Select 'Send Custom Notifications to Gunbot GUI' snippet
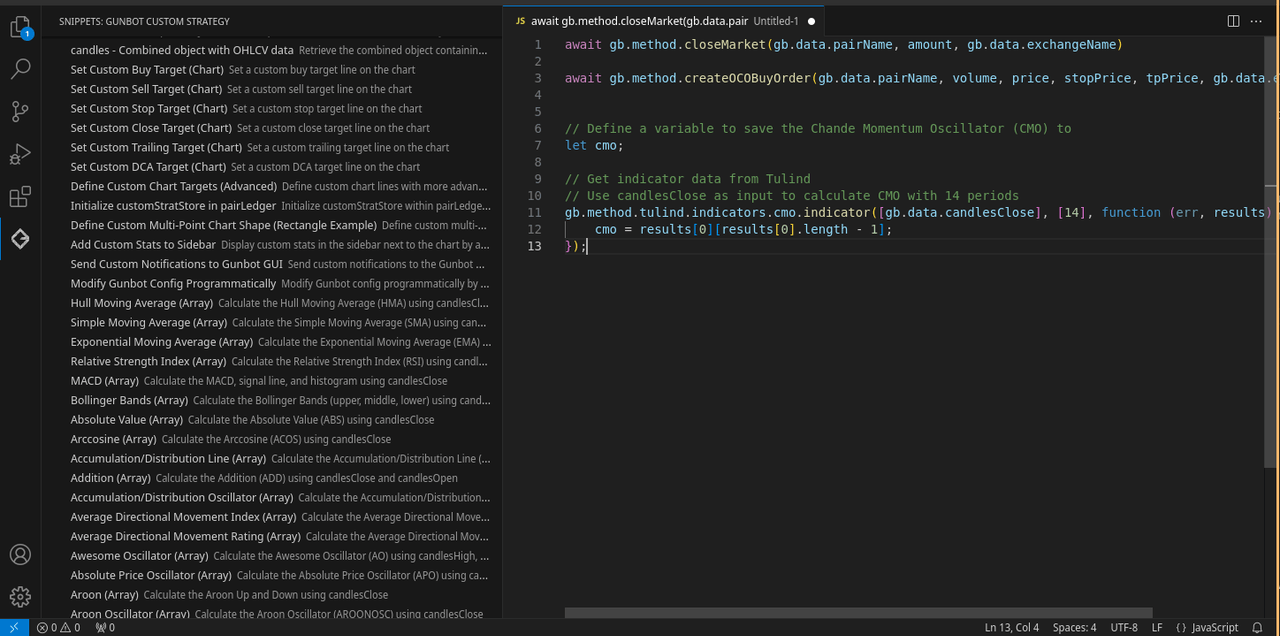The height and width of the screenshot is (636, 1280). 272,264
